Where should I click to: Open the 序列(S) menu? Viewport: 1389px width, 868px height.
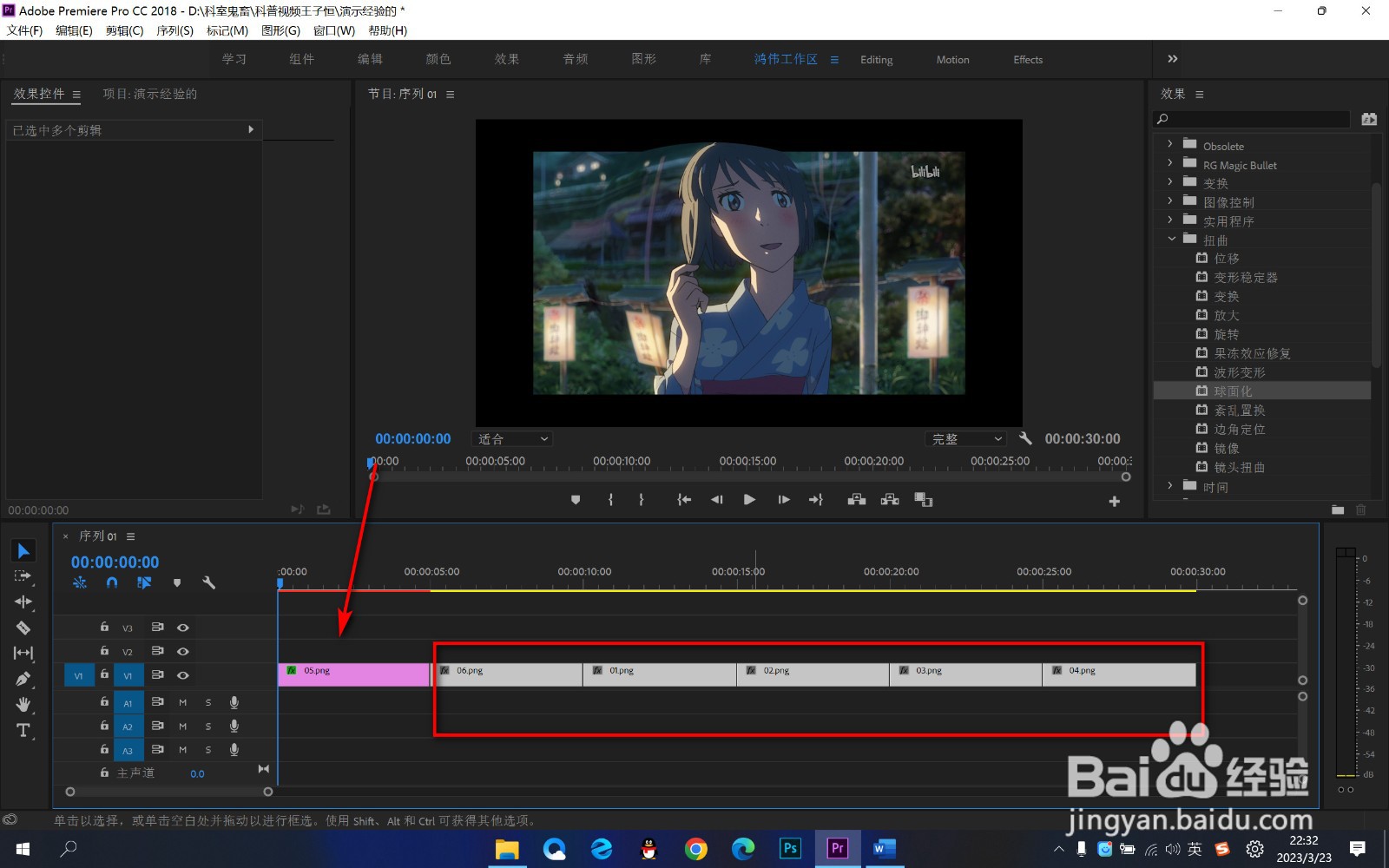point(174,30)
